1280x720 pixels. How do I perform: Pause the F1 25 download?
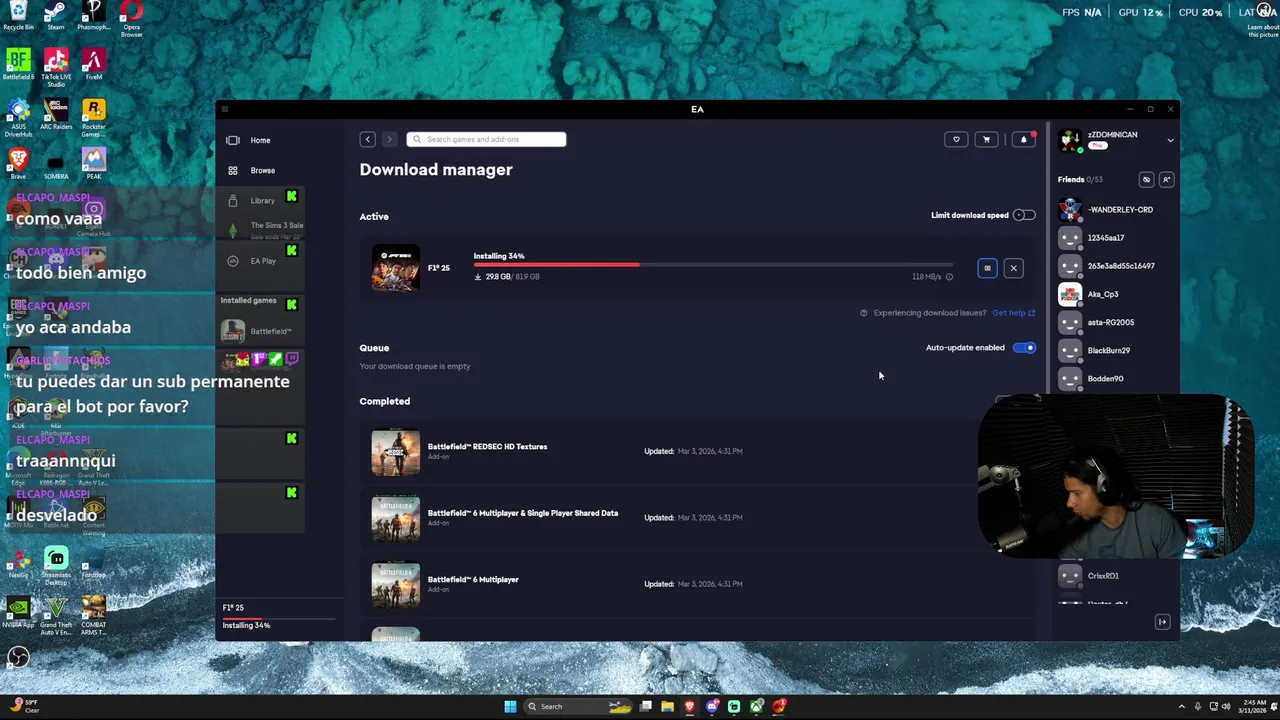[x=987, y=268]
